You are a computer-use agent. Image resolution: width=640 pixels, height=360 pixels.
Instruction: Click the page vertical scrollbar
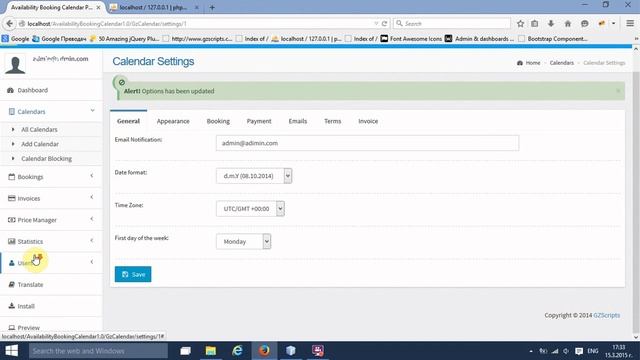[636, 192]
